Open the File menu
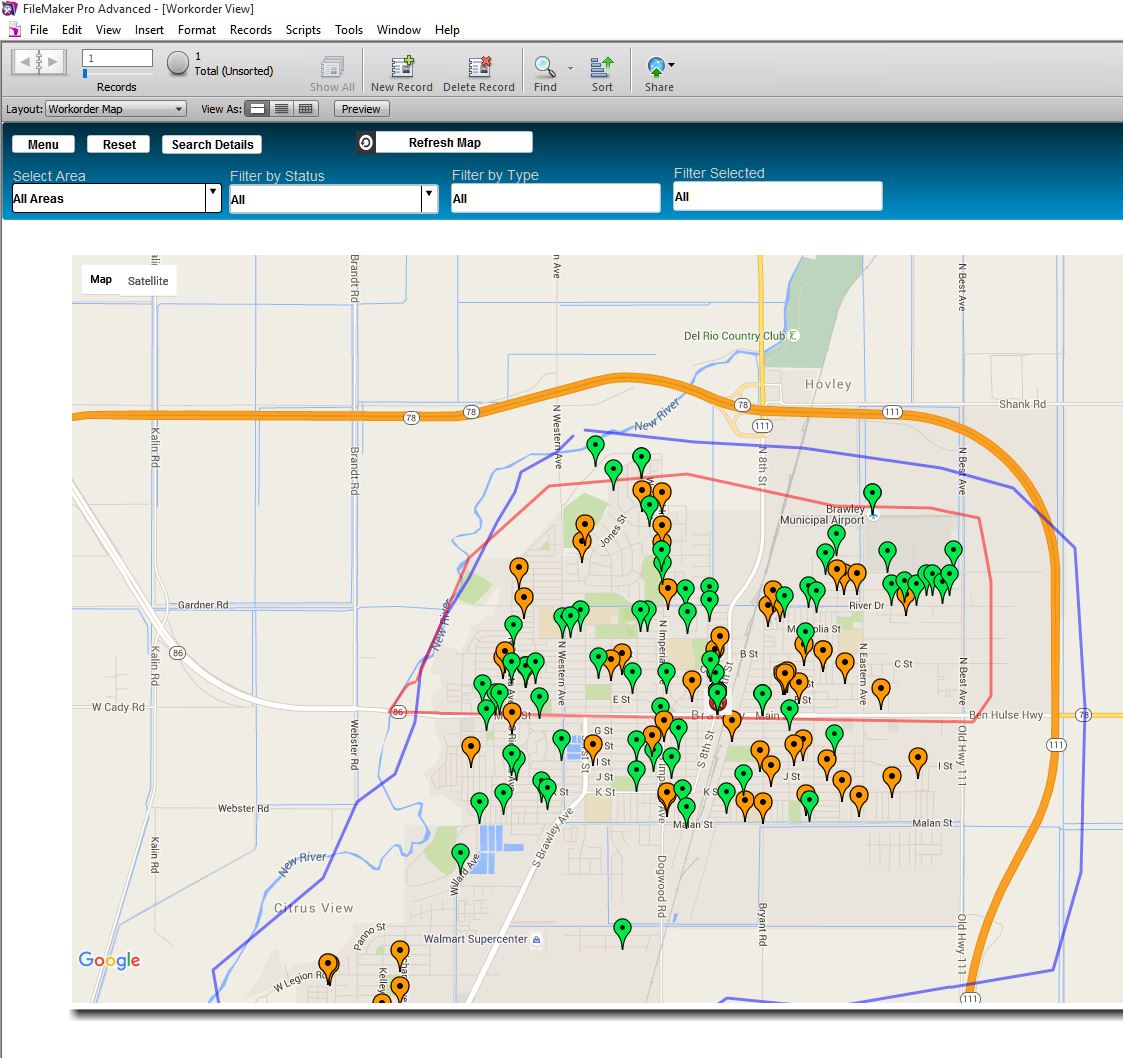 pyautogui.click(x=39, y=30)
